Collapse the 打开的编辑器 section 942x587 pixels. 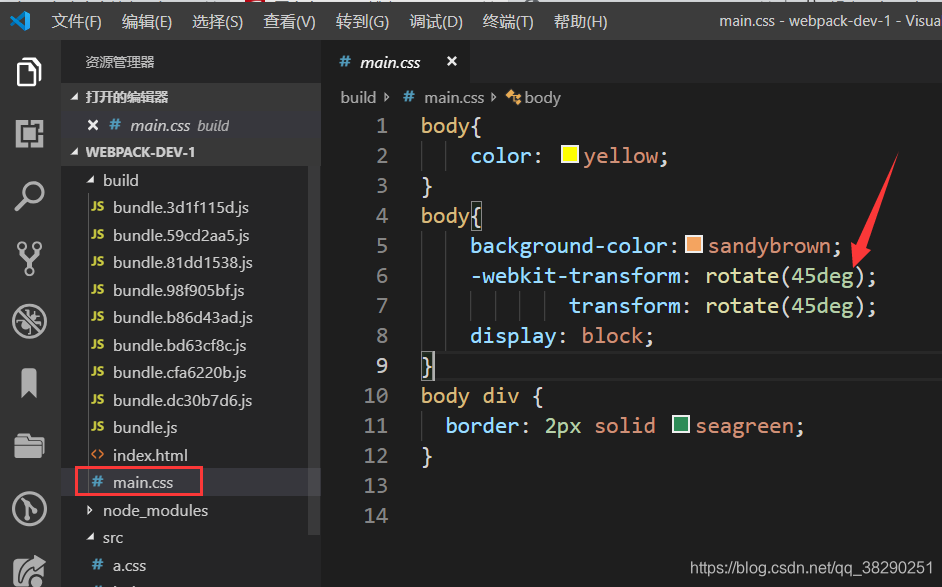tap(74, 97)
